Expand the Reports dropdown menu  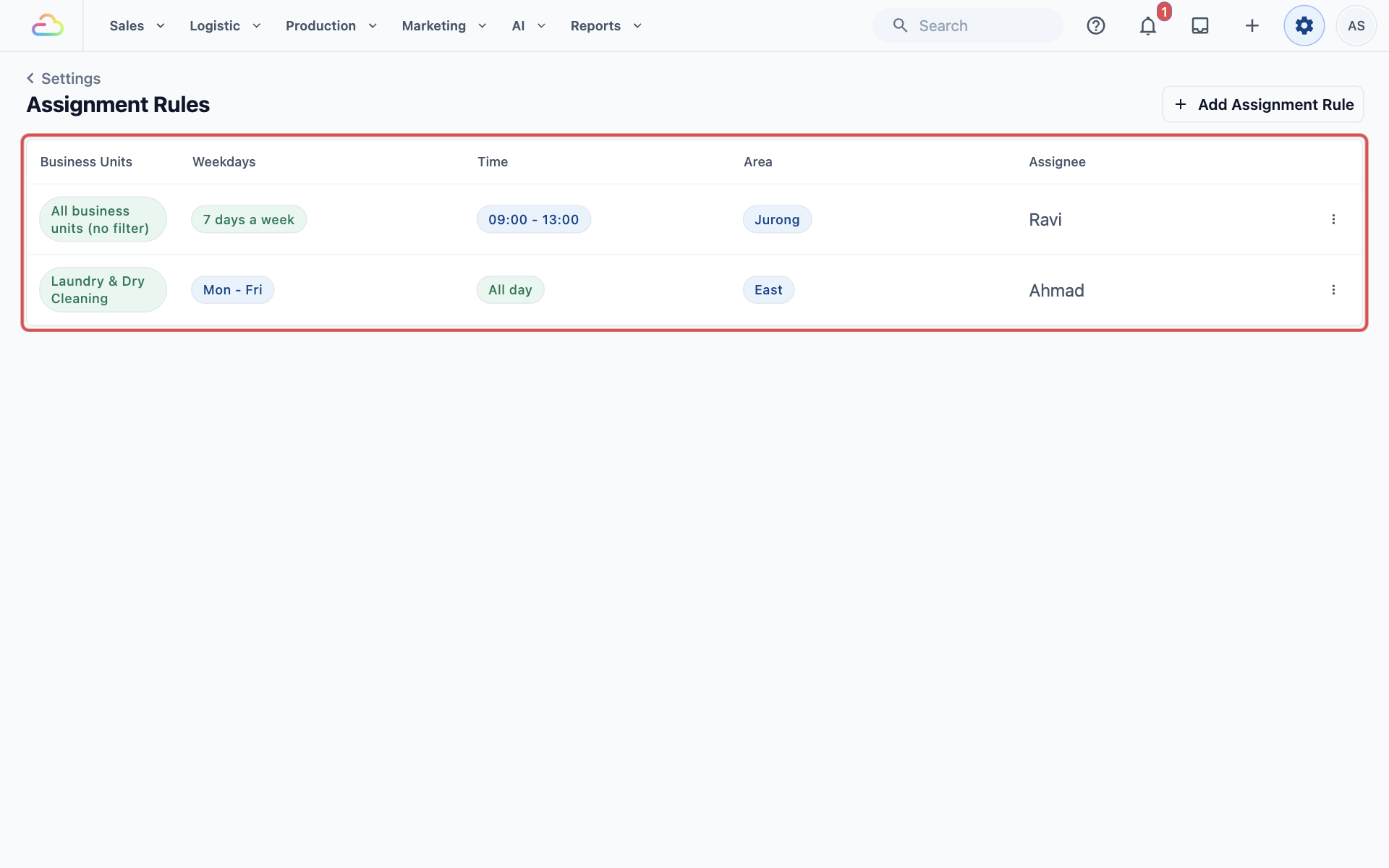pos(606,26)
